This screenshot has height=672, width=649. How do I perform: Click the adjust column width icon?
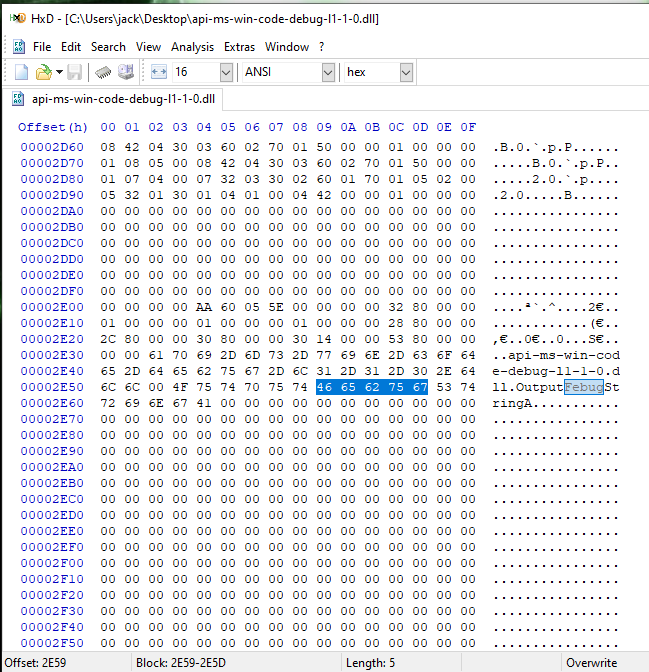coord(159,72)
